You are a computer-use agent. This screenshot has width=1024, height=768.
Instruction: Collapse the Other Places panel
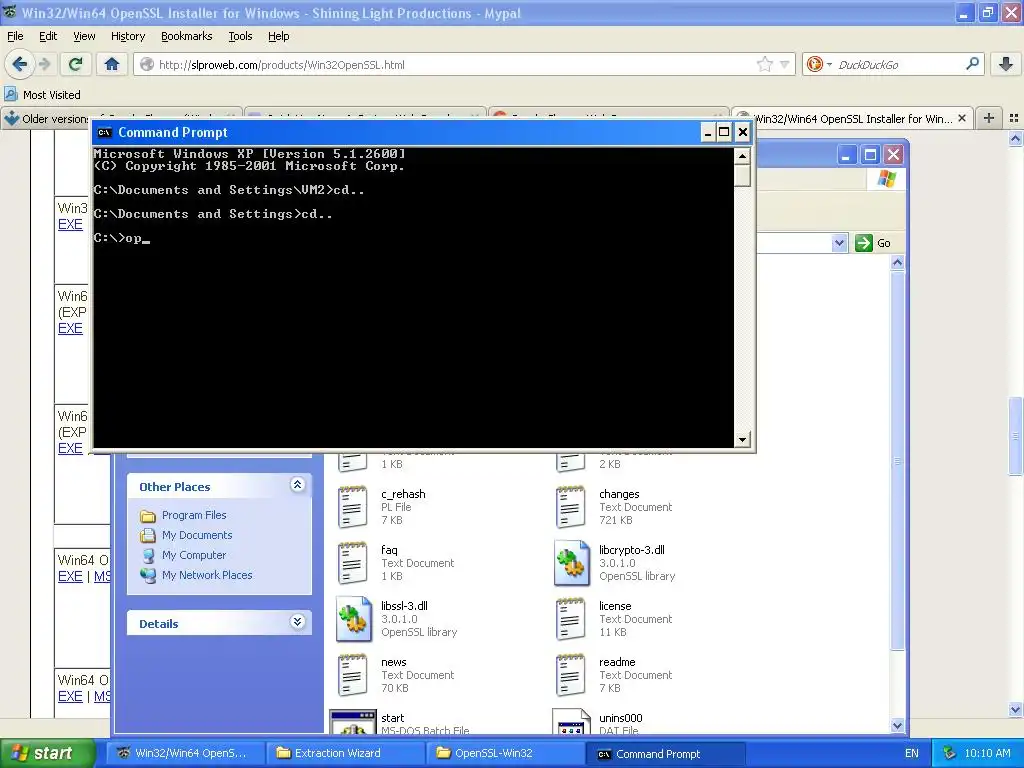click(297, 485)
